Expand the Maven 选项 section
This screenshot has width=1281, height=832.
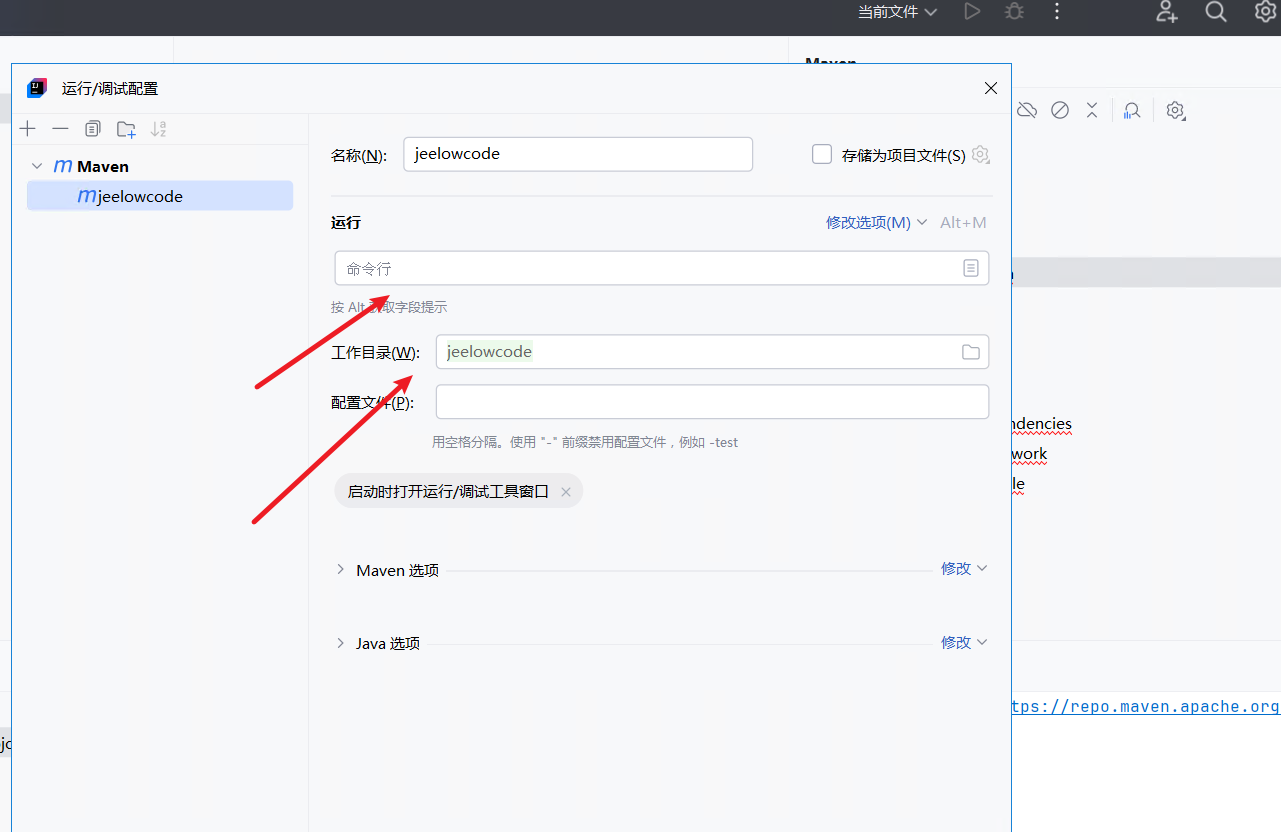click(340, 570)
